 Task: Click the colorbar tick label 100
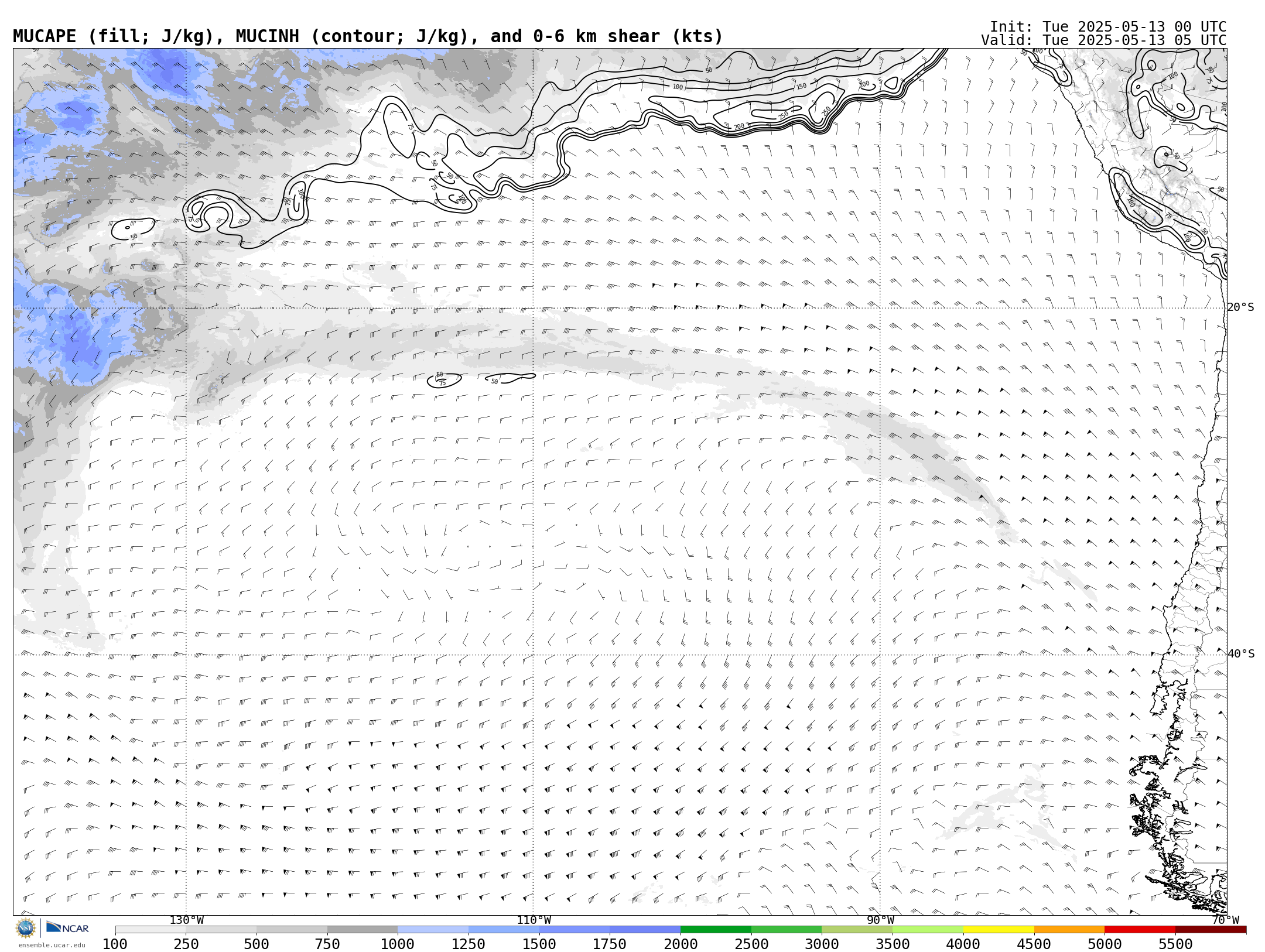pyautogui.click(x=115, y=944)
